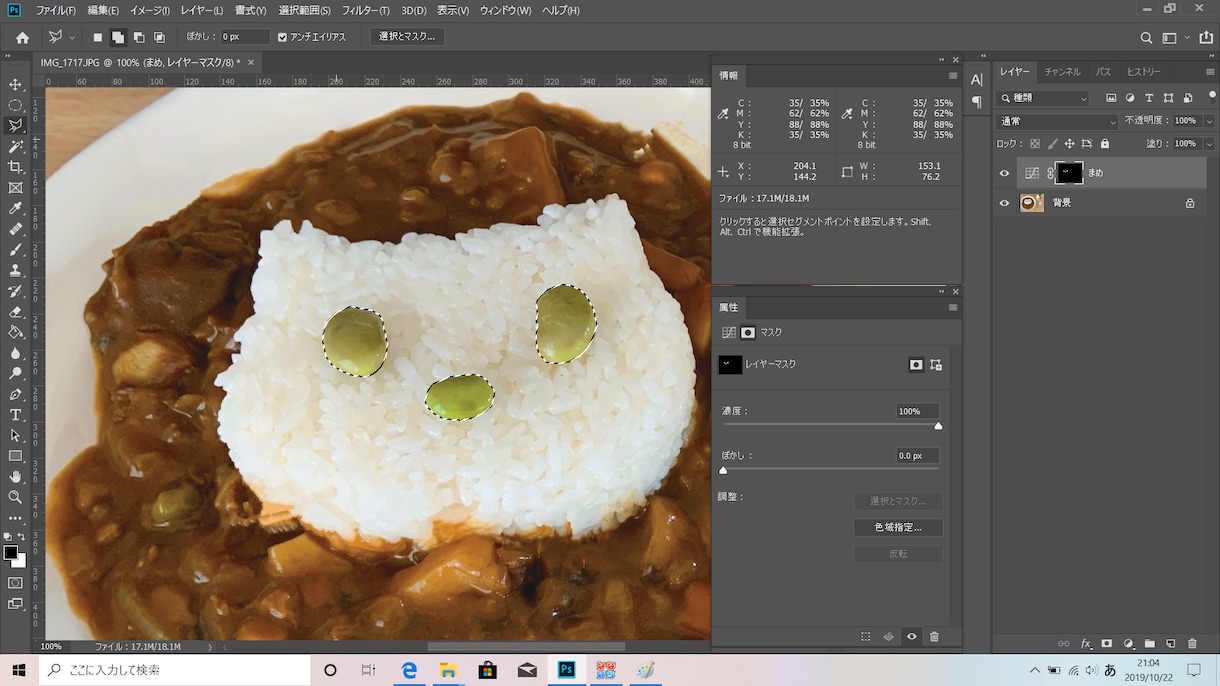Select the Clone Stamp tool
Screen dimensions: 1220x686
click(x=15, y=270)
